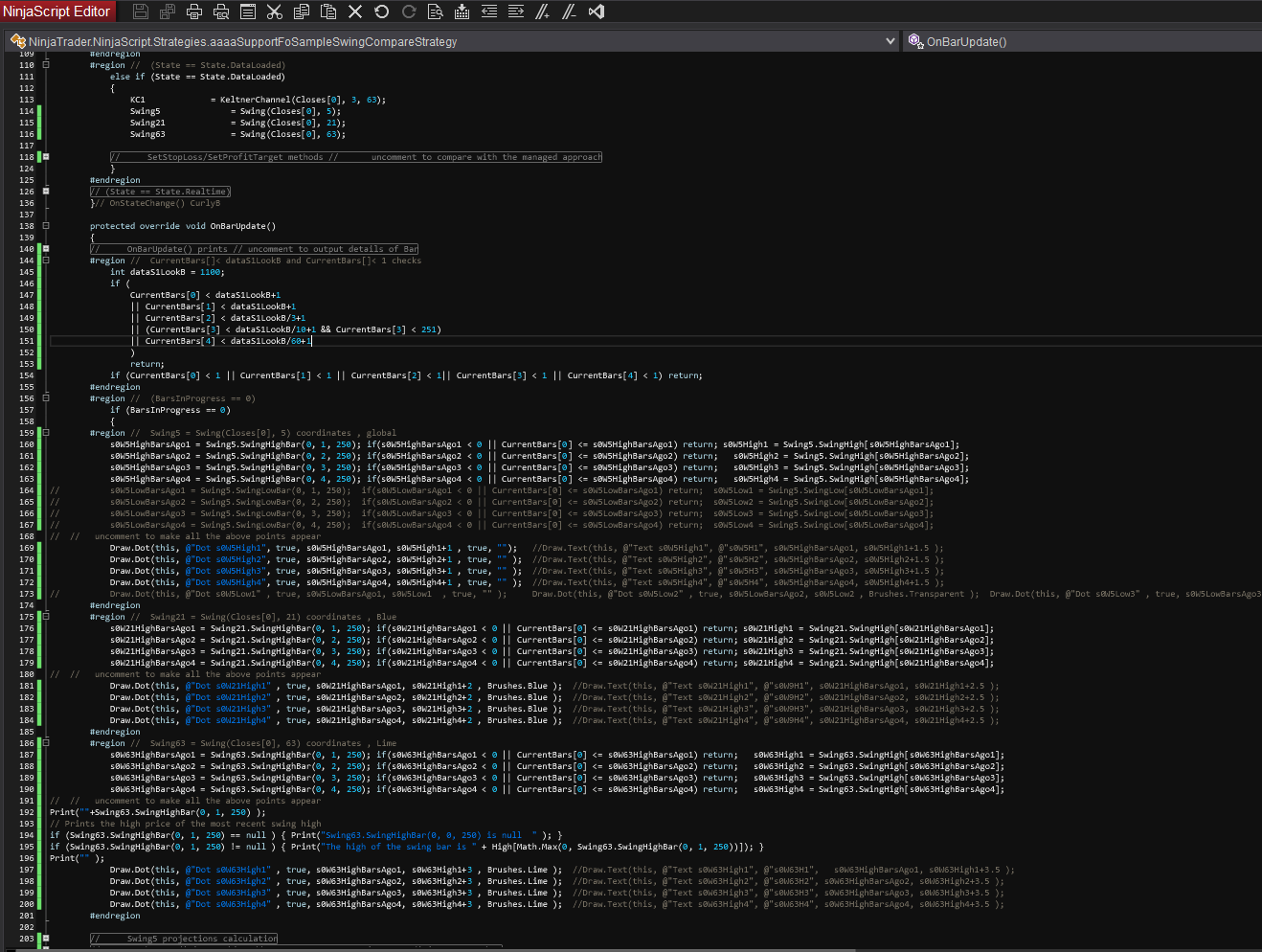The width and height of the screenshot is (1262, 952).
Task: Click the NinjaScript Editor title tab
Action: point(57,11)
